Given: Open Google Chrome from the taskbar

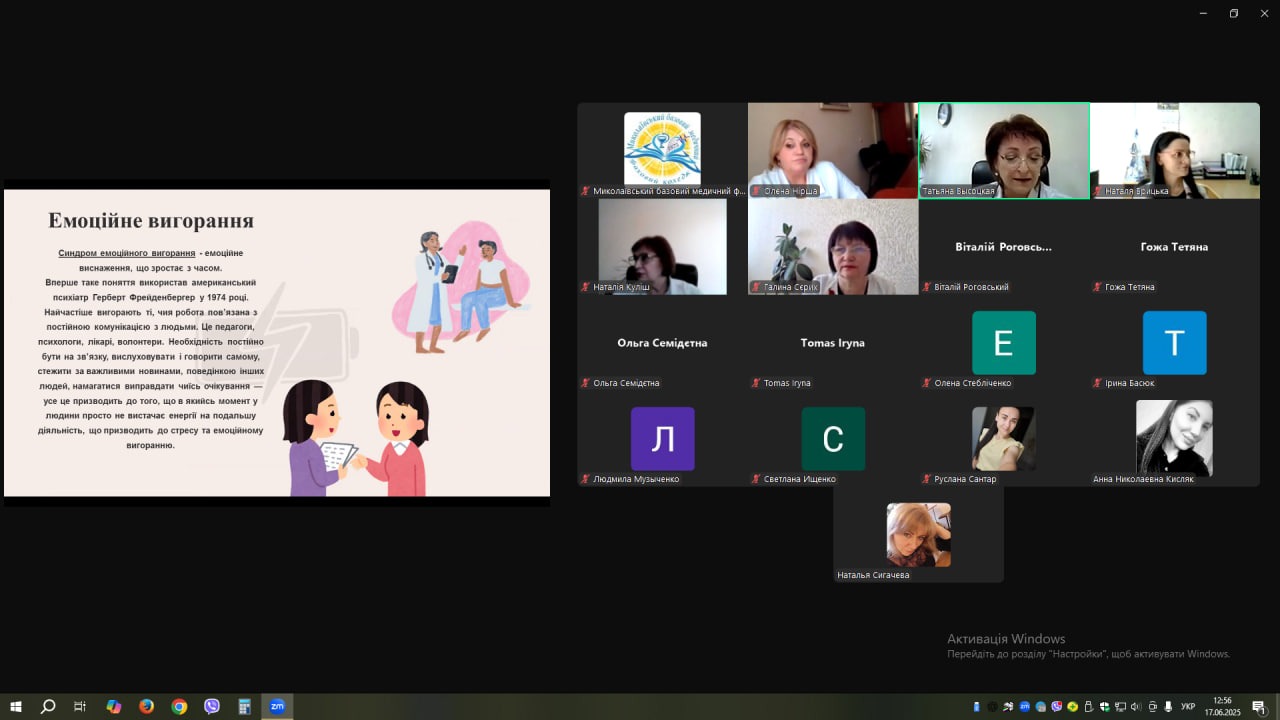Looking at the screenshot, I should point(179,706).
